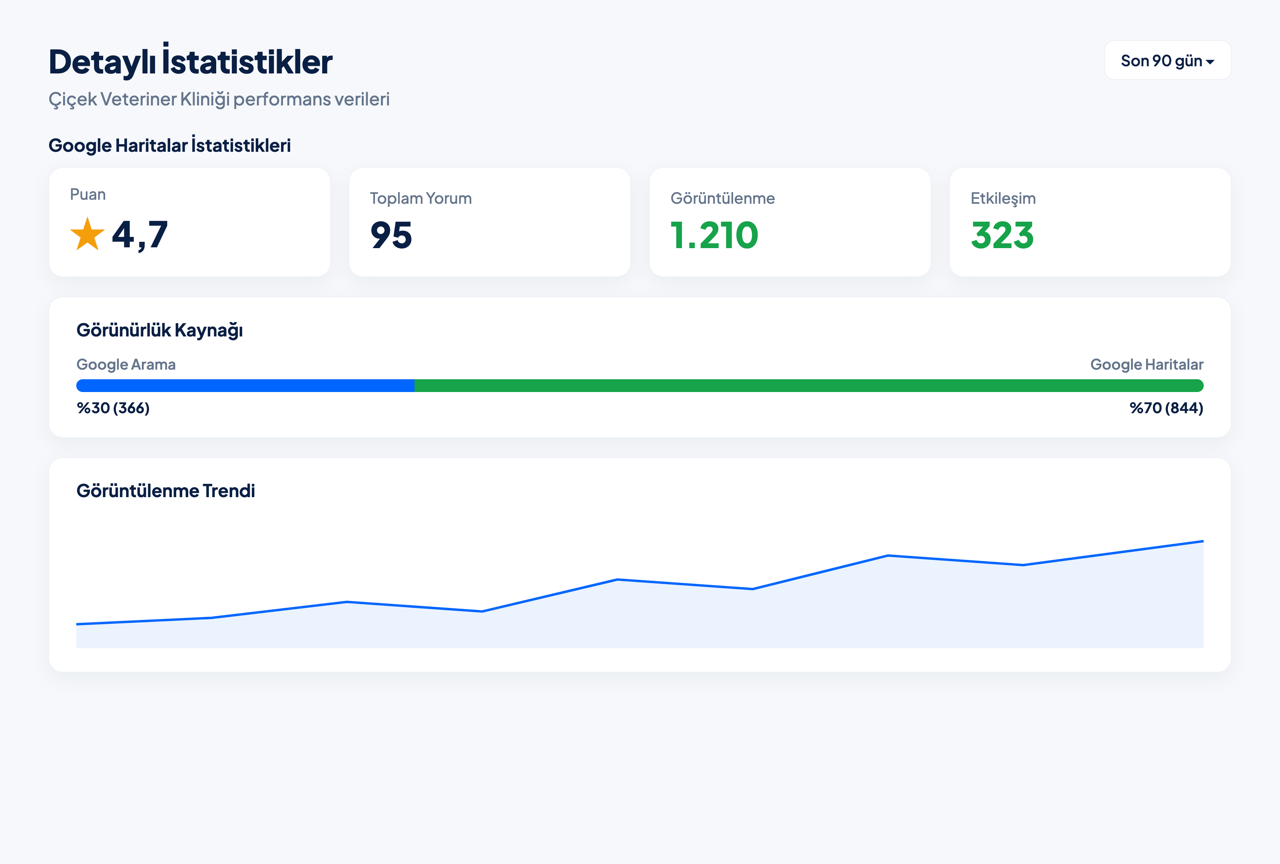1280x864 pixels.
Task: Click the blue Google Arama bar segment
Action: (246, 385)
